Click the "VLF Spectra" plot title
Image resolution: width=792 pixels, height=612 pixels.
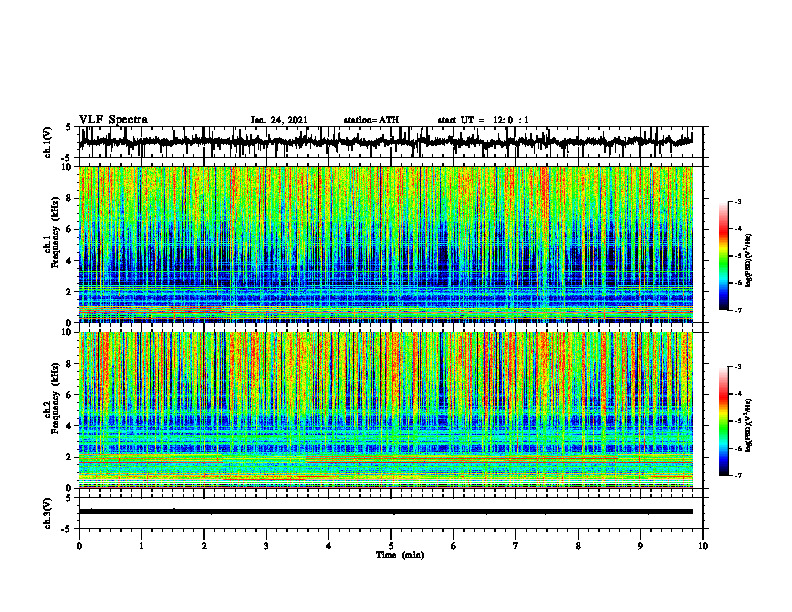click(x=113, y=120)
